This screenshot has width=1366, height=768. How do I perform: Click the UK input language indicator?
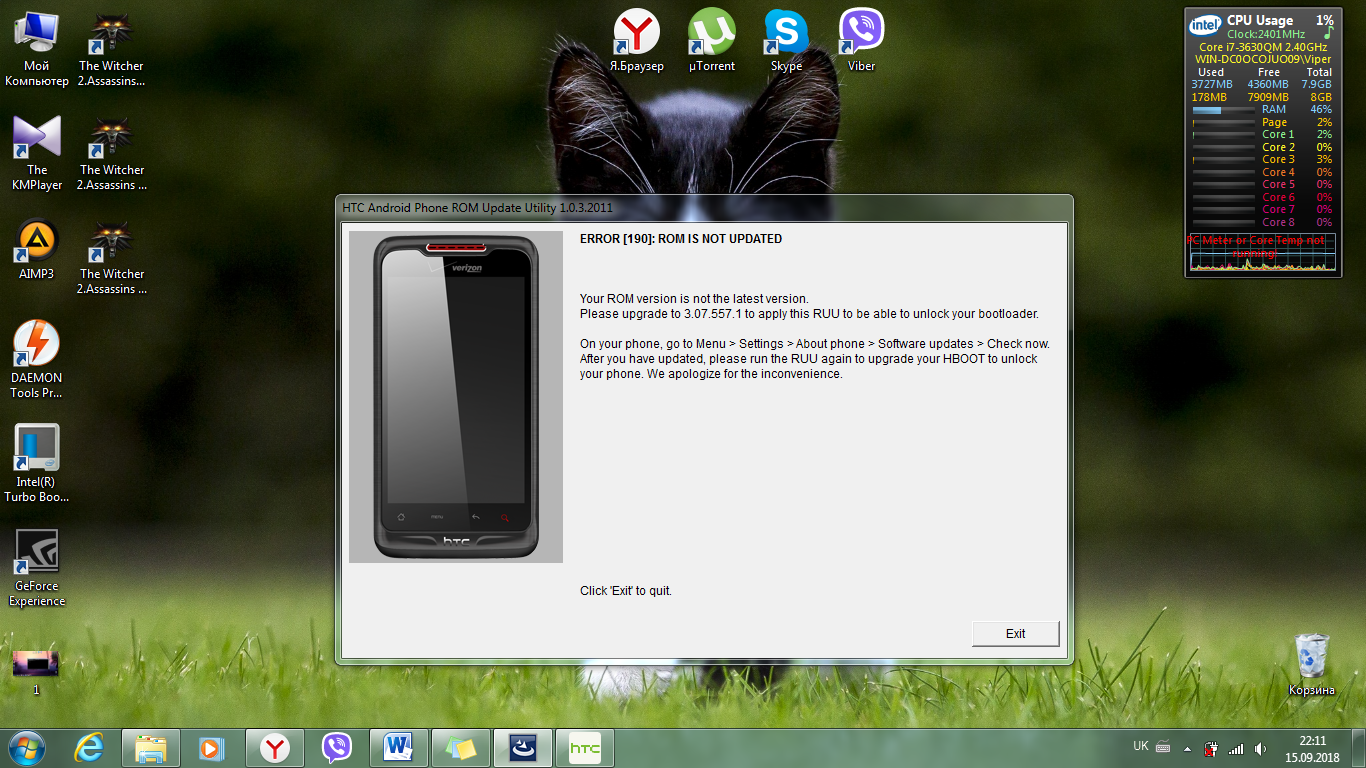1141,746
